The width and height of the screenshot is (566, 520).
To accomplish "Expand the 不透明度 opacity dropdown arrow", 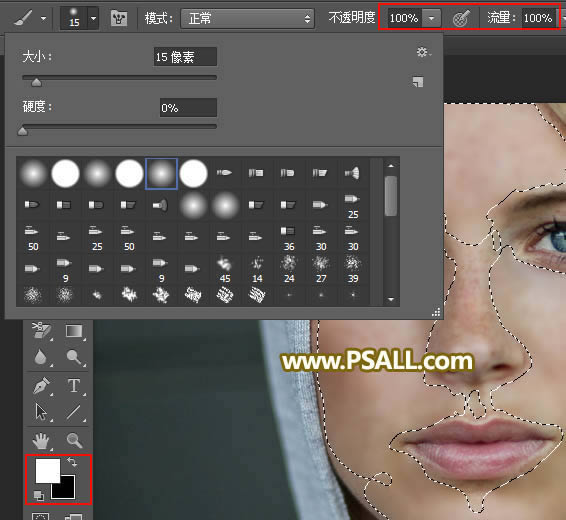I will pos(431,18).
